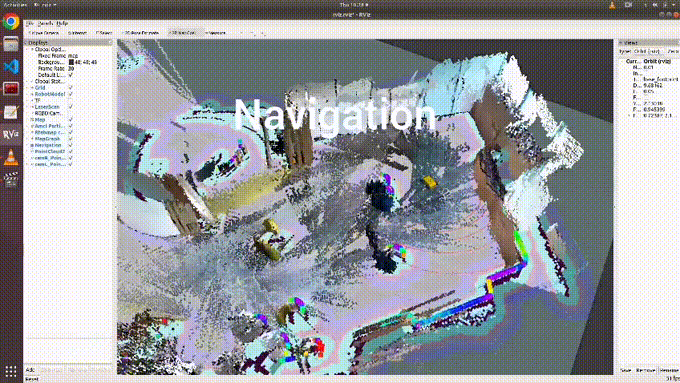Click the Views panel header
The image size is (680, 383).
click(x=648, y=43)
